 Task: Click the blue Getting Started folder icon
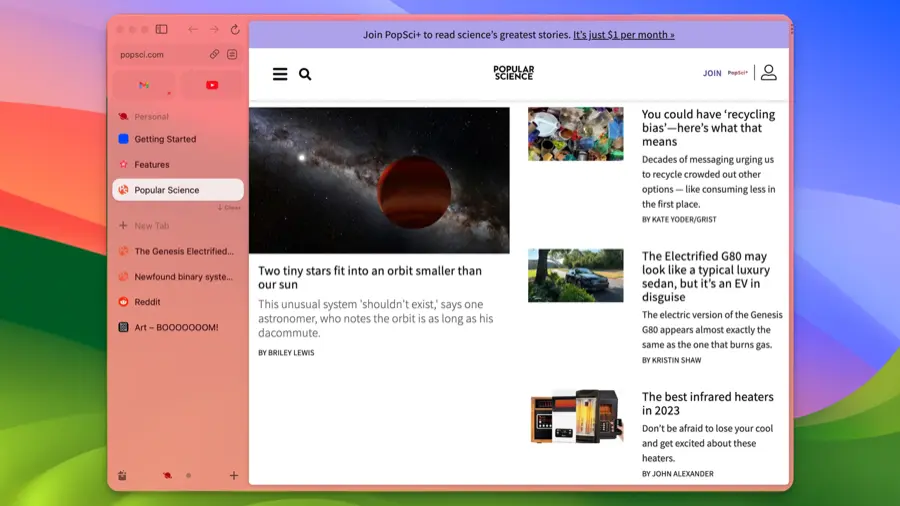123,139
